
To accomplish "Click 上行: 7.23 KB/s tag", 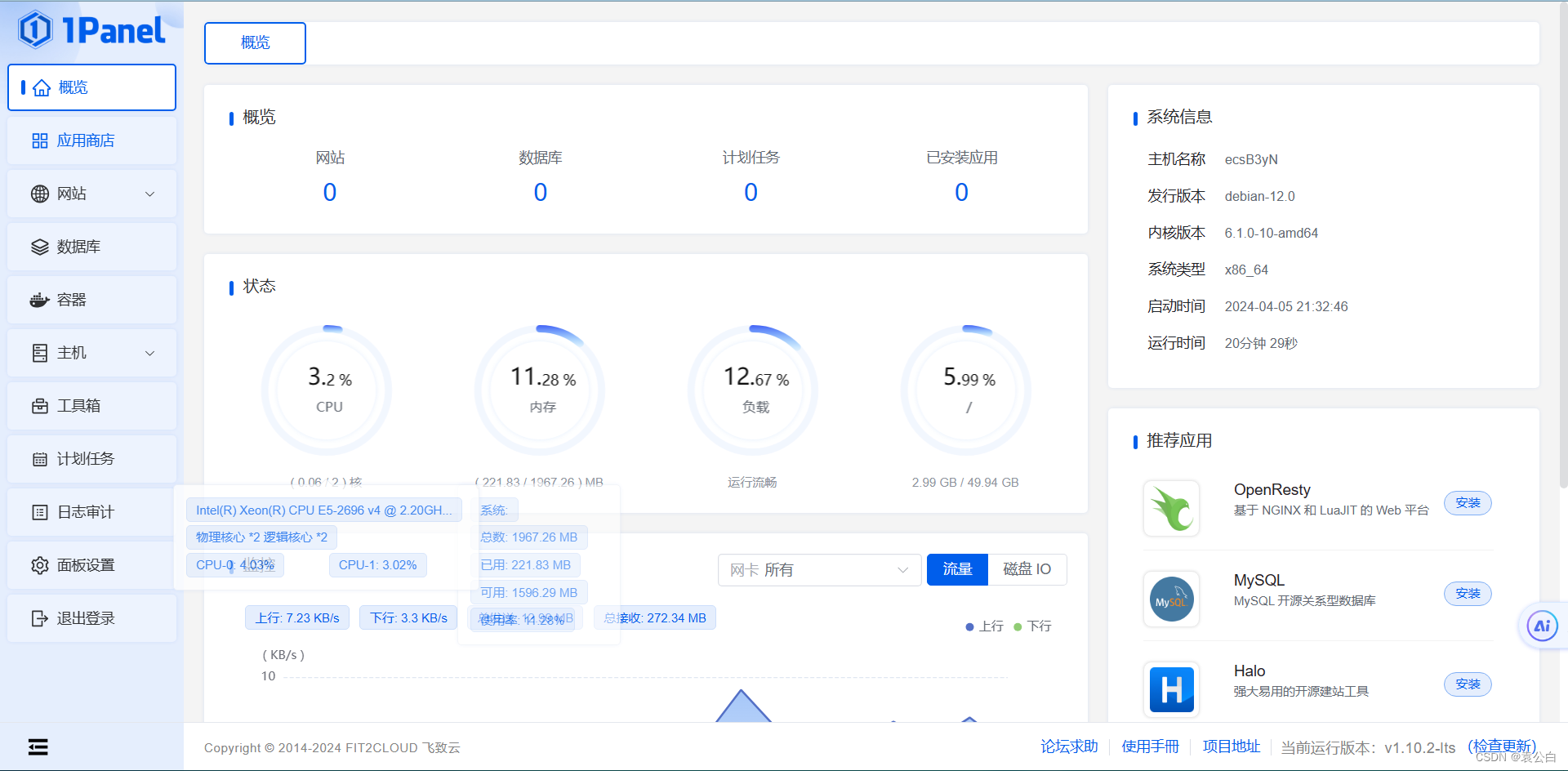I will pyautogui.click(x=297, y=618).
